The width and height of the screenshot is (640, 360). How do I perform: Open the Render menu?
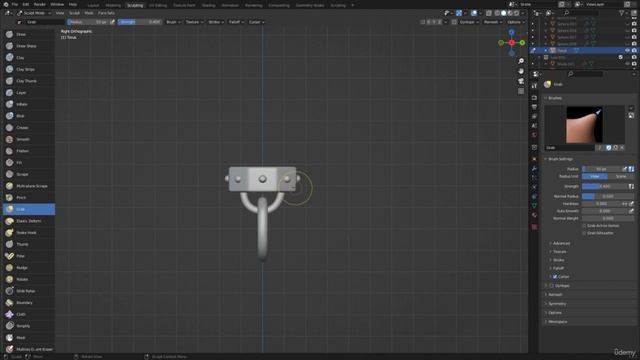[40, 4]
